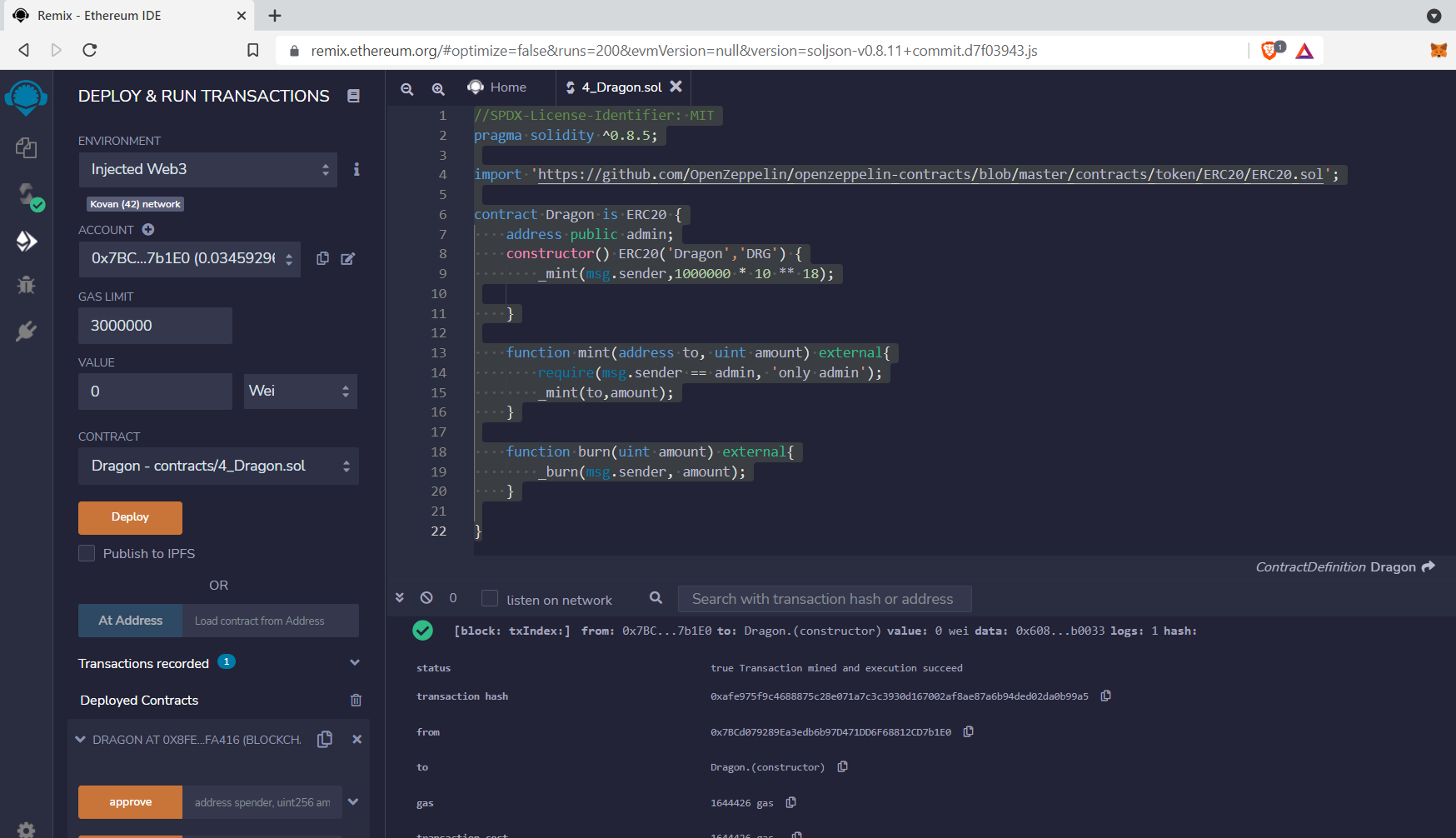The height and width of the screenshot is (838, 1456).
Task: Reload the Remix page
Action: coord(90,50)
